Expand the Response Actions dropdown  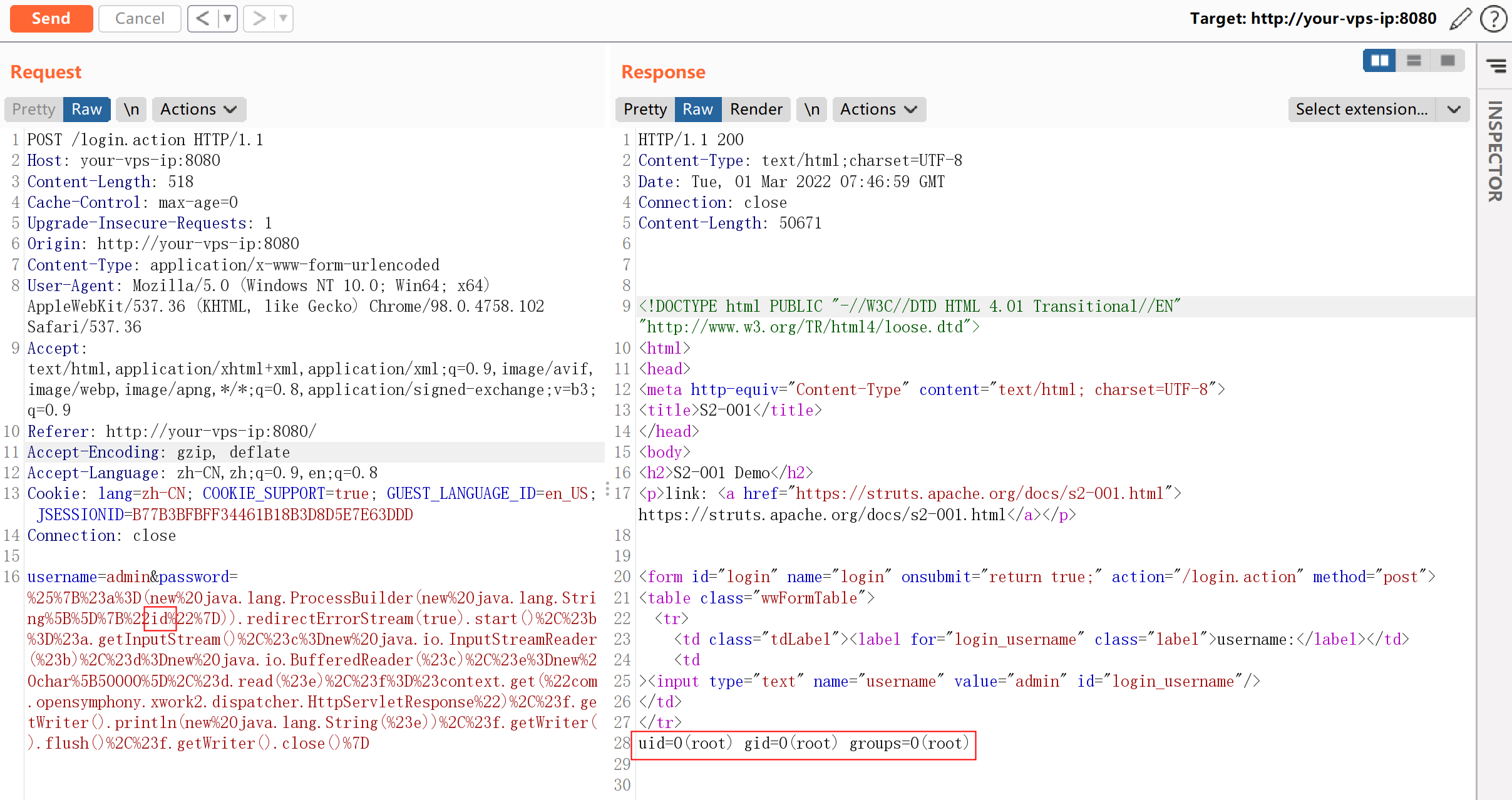(x=878, y=110)
